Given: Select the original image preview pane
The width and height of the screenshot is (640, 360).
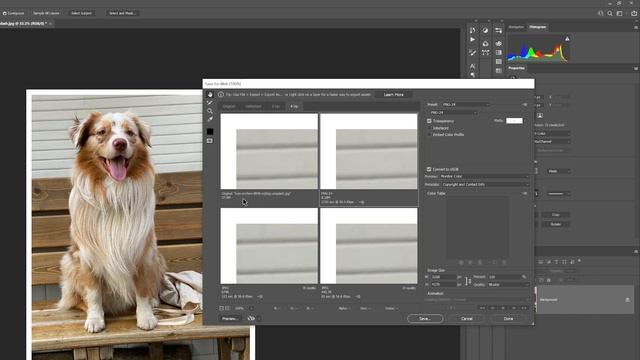Looking at the screenshot, I should tap(269, 151).
